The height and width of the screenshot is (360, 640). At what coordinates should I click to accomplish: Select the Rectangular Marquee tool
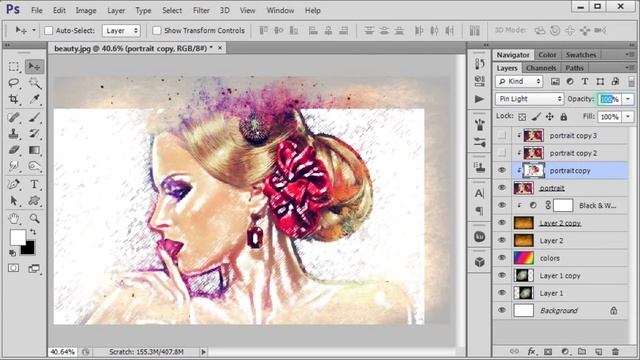[x=13, y=67]
